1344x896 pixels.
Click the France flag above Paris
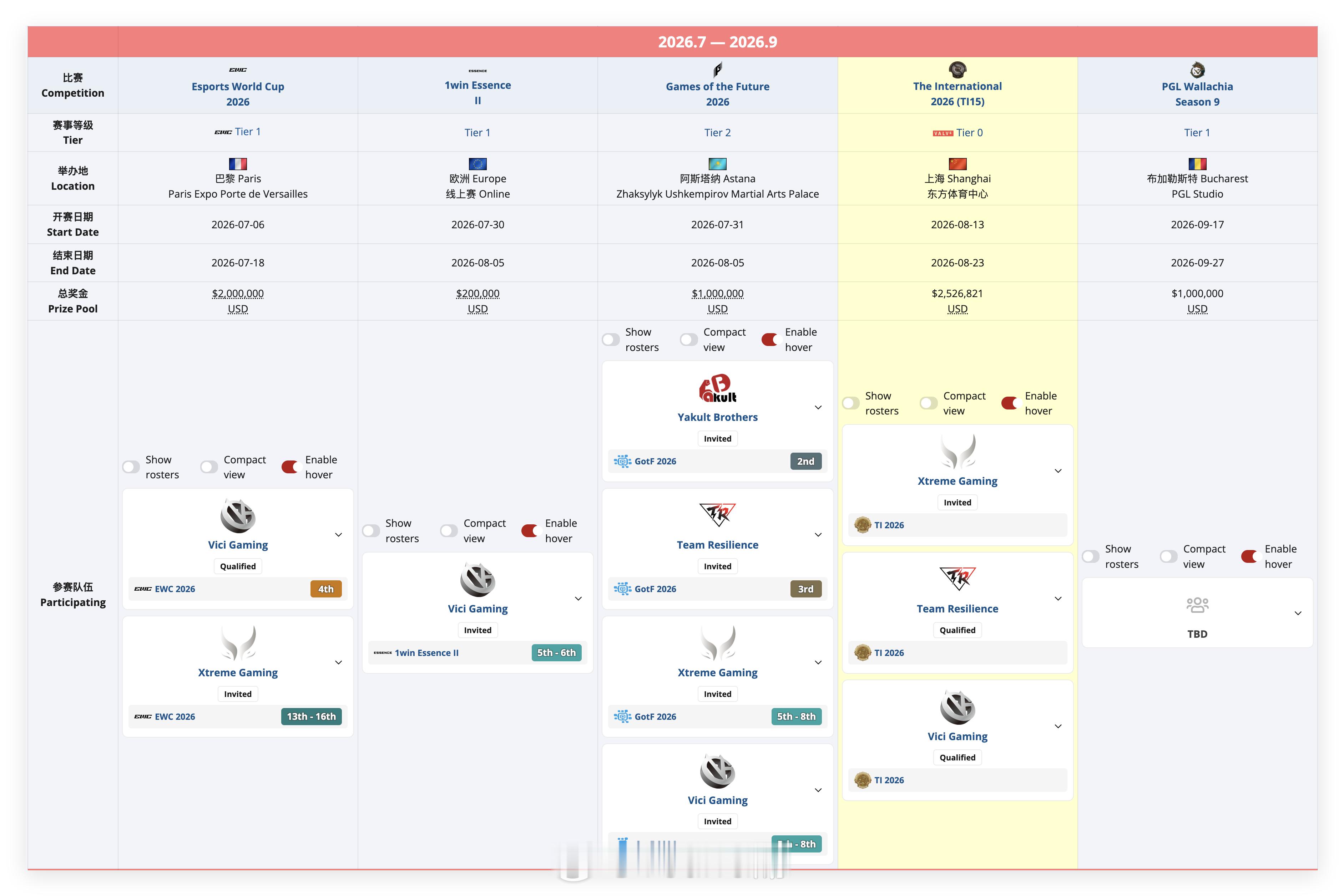click(238, 164)
